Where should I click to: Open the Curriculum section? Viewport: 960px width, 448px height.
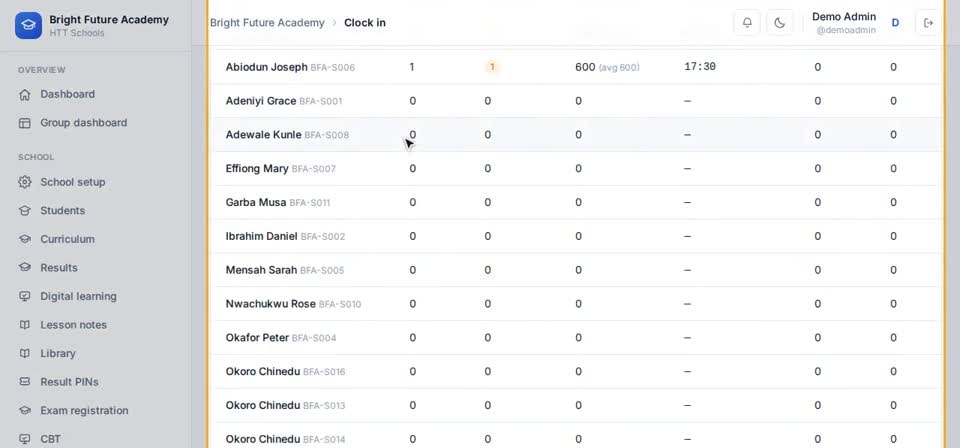(67, 239)
